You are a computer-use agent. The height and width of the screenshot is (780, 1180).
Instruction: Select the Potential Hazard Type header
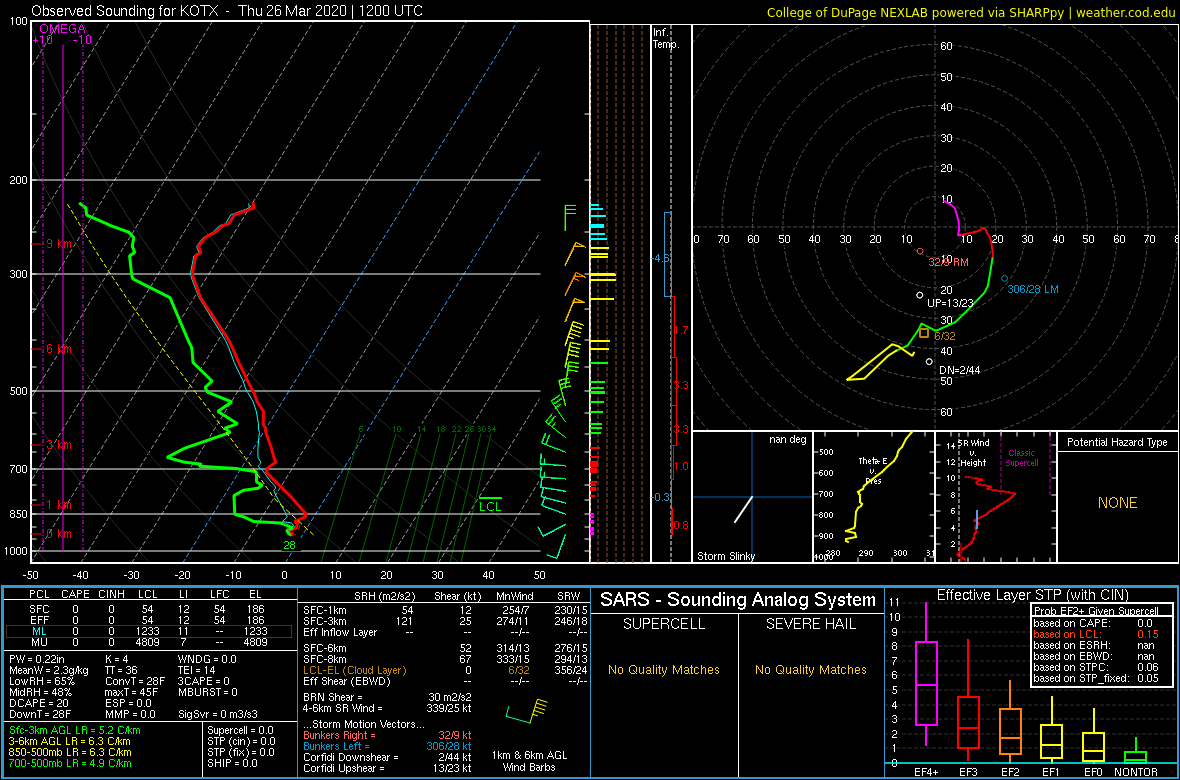[x=1117, y=442]
